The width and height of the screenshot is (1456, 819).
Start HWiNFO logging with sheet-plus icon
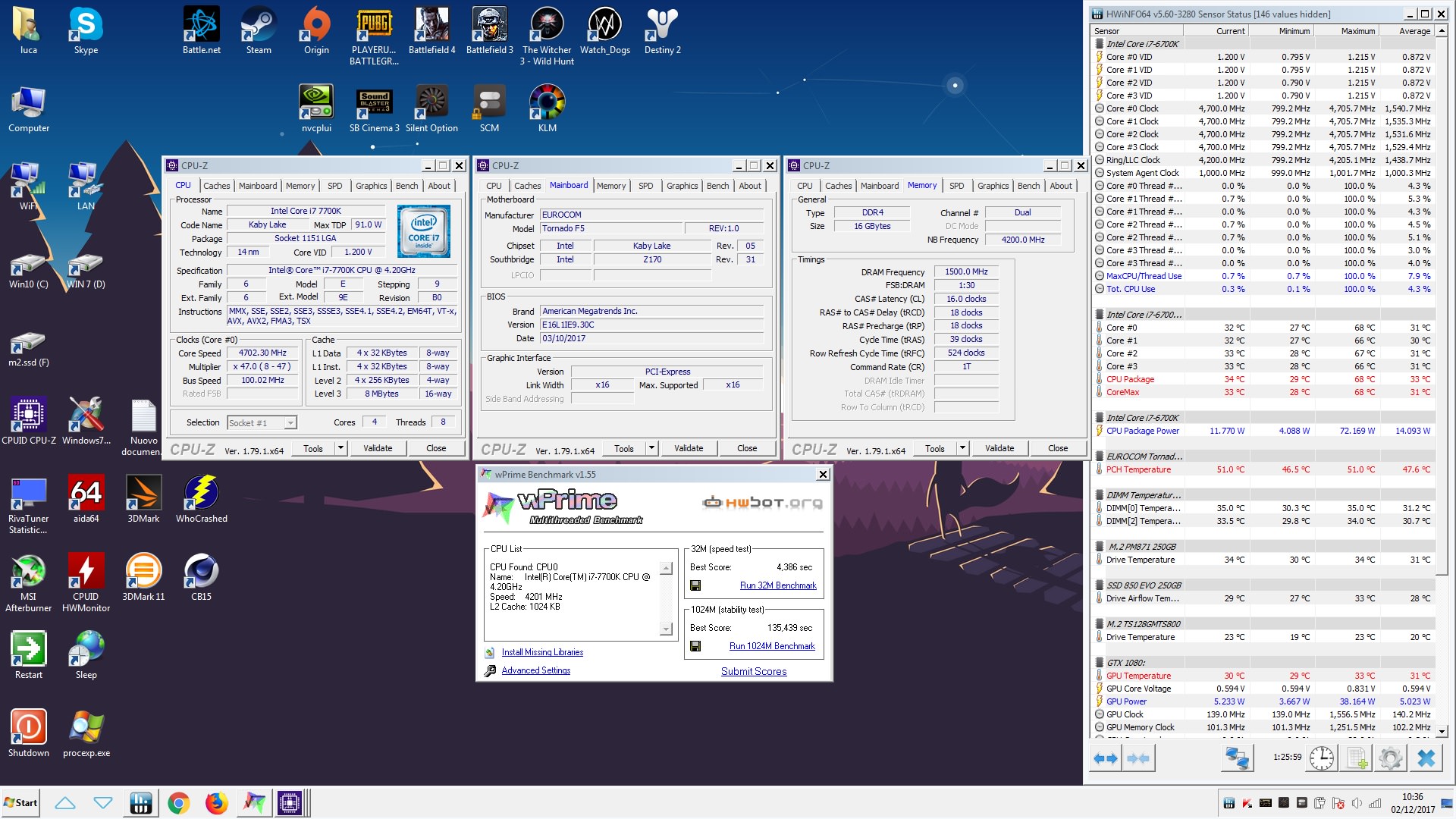point(1357,758)
